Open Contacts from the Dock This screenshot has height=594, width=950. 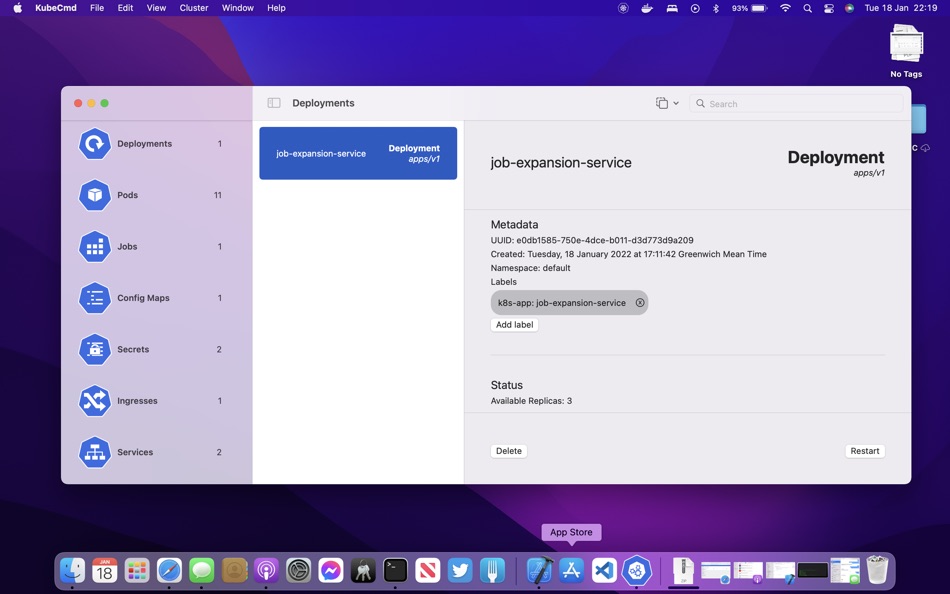pyautogui.click(x=234, y=570)
